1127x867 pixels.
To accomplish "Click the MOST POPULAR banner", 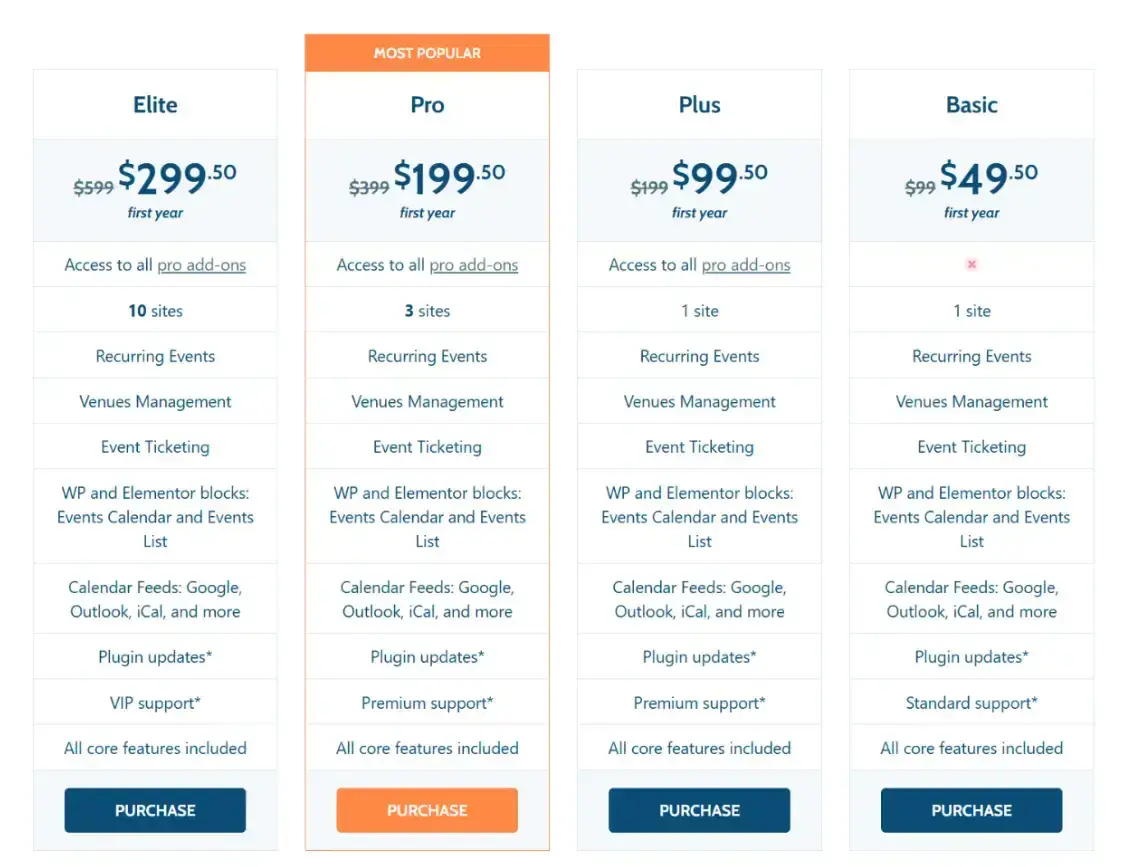I will click(427, 52).
